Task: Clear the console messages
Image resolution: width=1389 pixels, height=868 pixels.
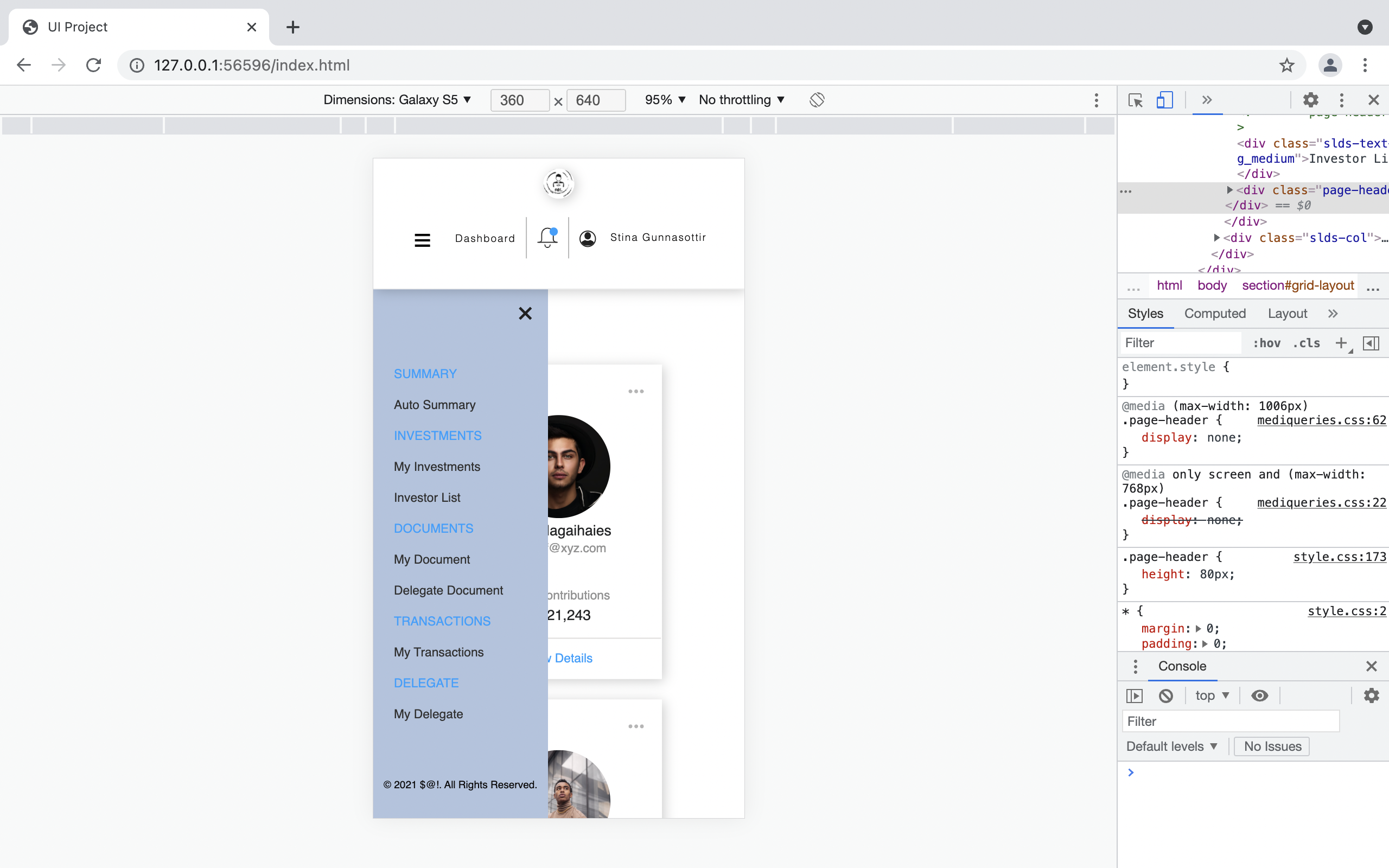Action: [x=1165, y=695]
